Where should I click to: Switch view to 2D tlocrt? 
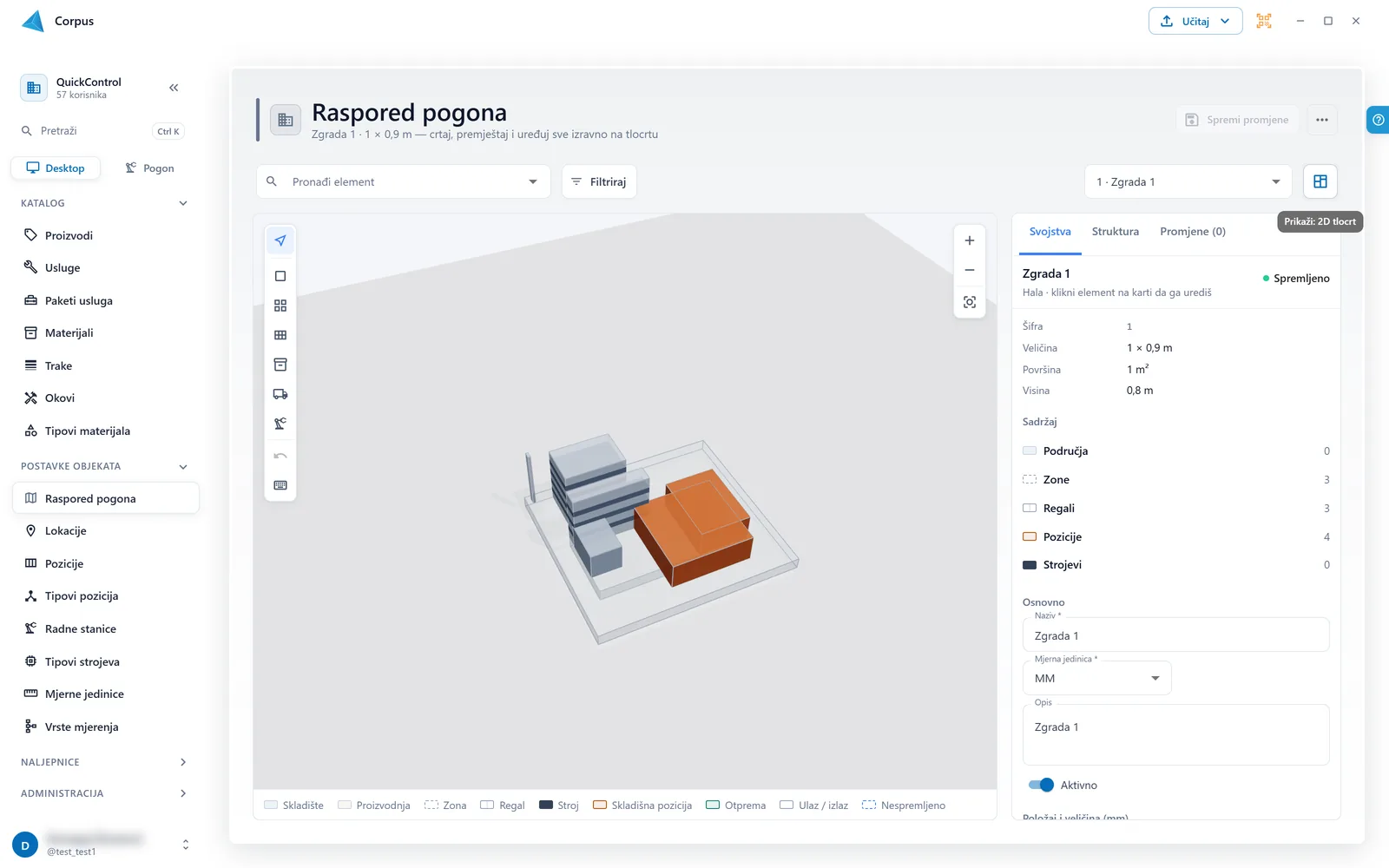click(1320, 181)
